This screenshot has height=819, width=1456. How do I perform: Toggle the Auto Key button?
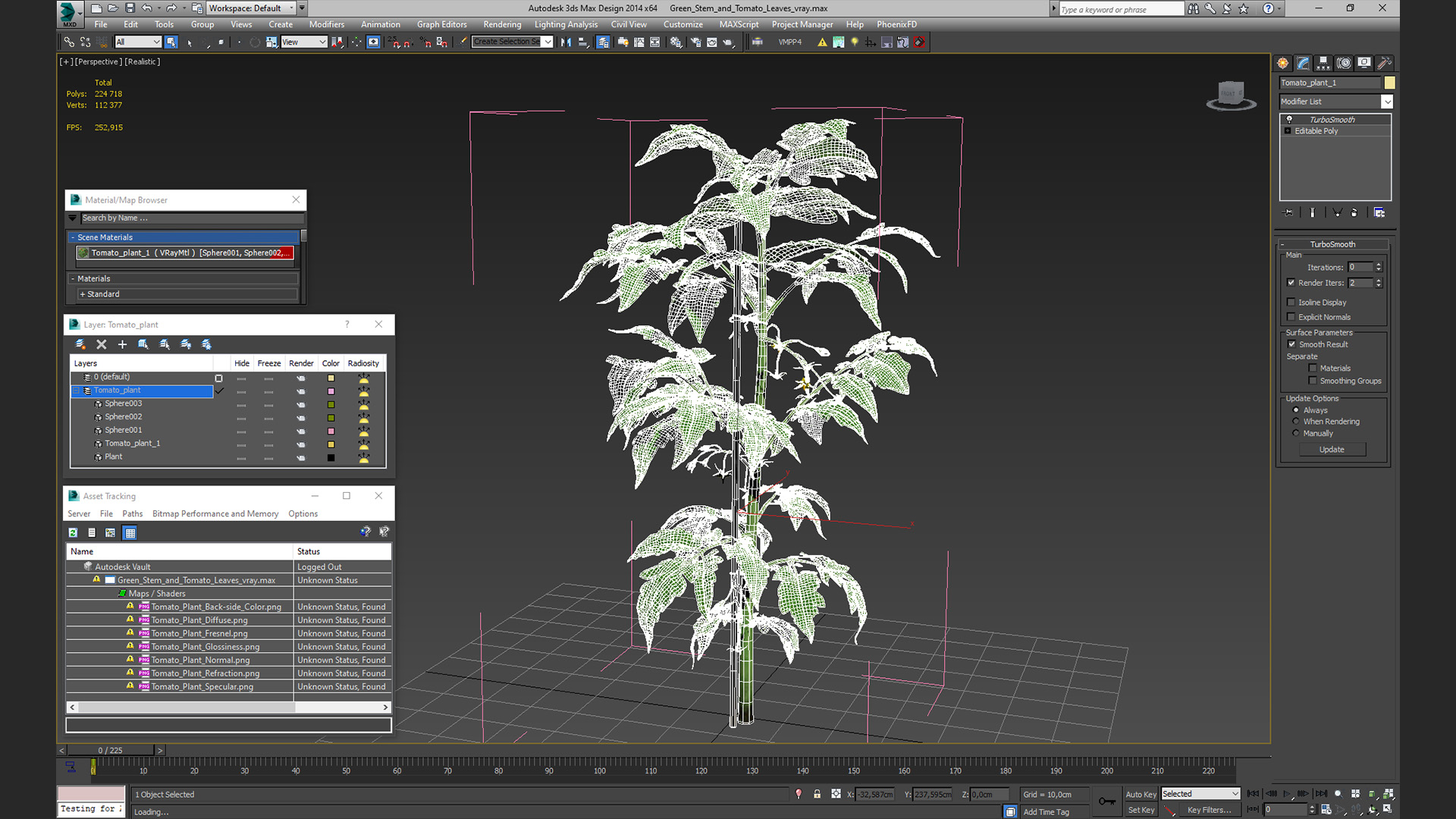click(1141, 794)
